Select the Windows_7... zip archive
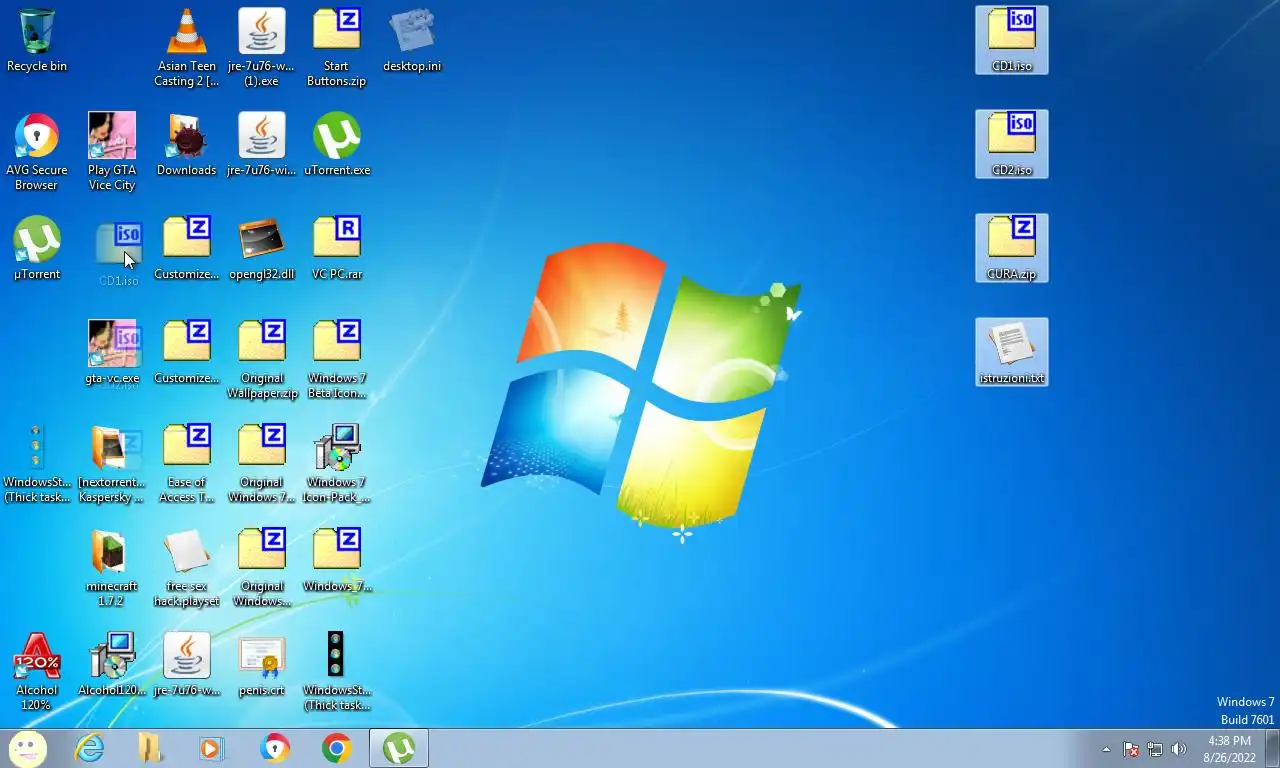 [x=337, y=560]
